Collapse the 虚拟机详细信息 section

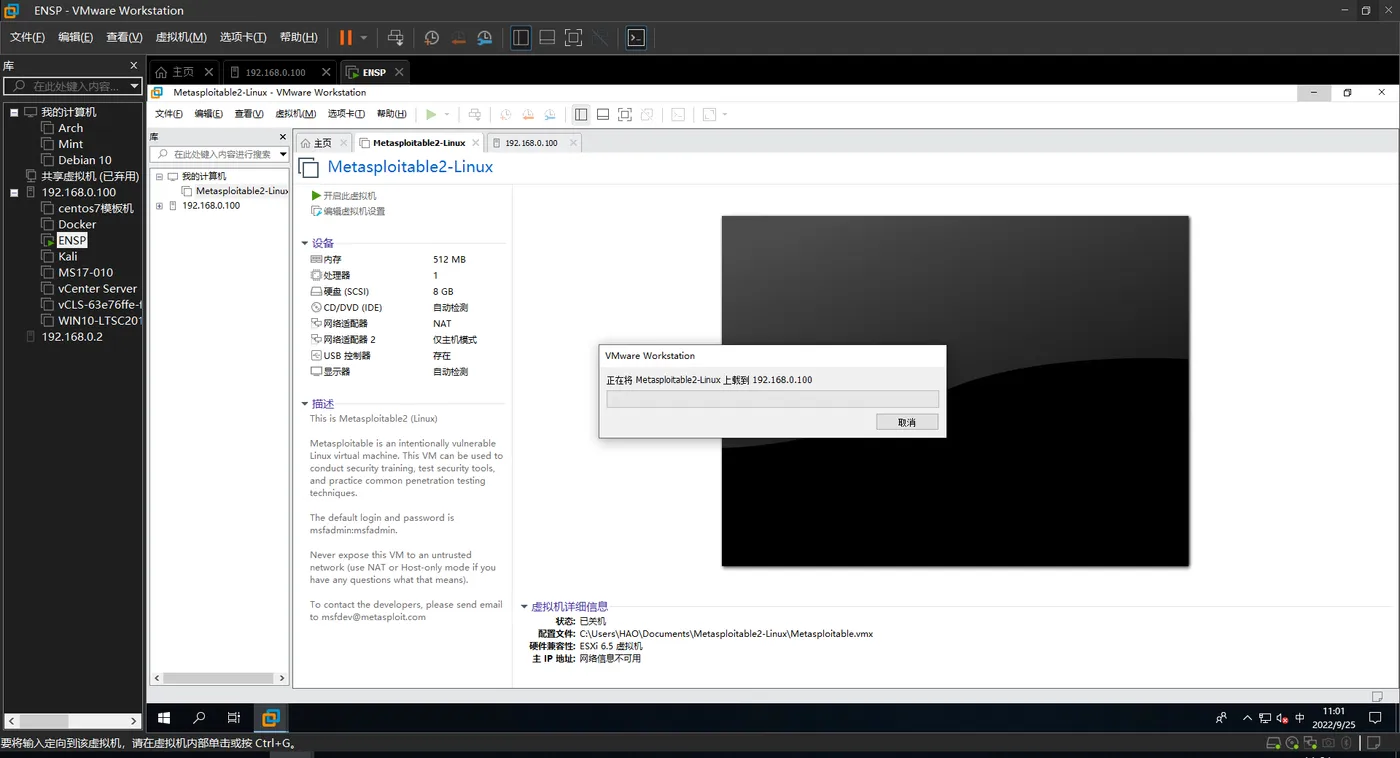pyautogui.click(x=524, y=607)
